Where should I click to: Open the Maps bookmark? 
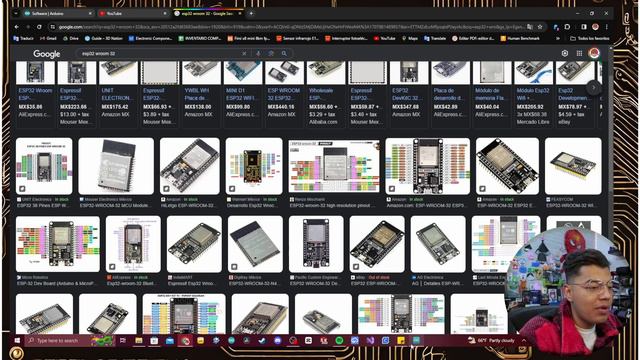(410, 38)
